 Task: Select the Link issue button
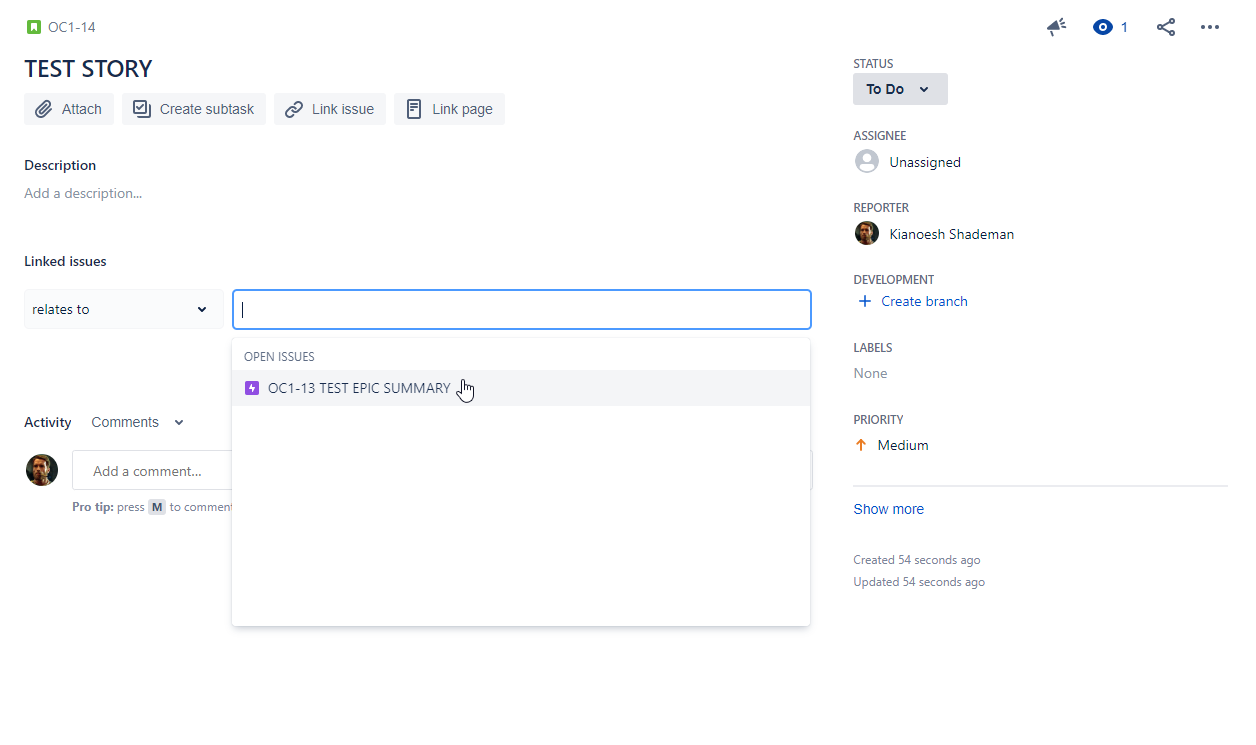pos(330,109)
